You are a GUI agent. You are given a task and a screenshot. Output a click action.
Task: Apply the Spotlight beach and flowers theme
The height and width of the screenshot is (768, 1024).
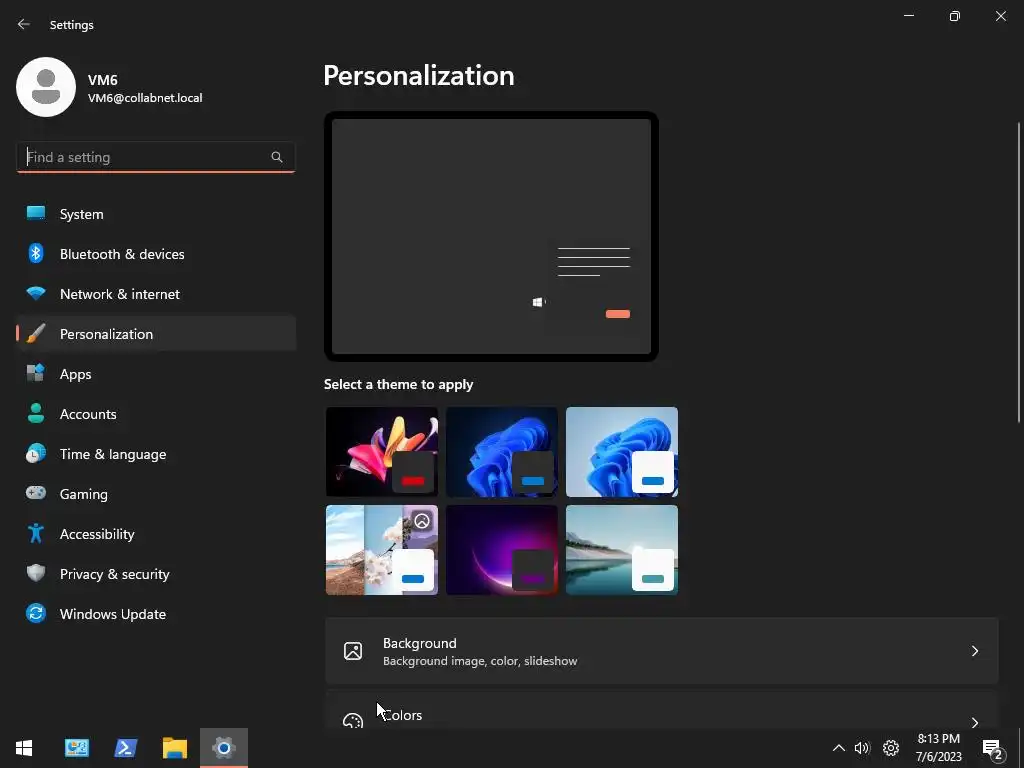tap(382, 550)
